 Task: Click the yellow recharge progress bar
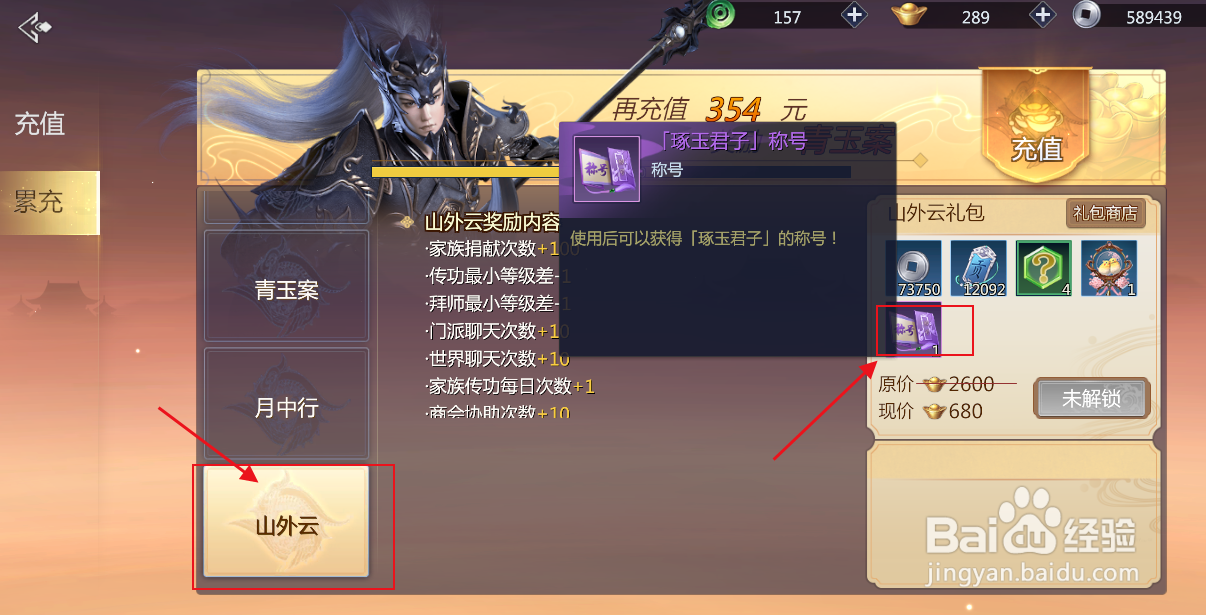pyautogui.click(x=465, y=172)
